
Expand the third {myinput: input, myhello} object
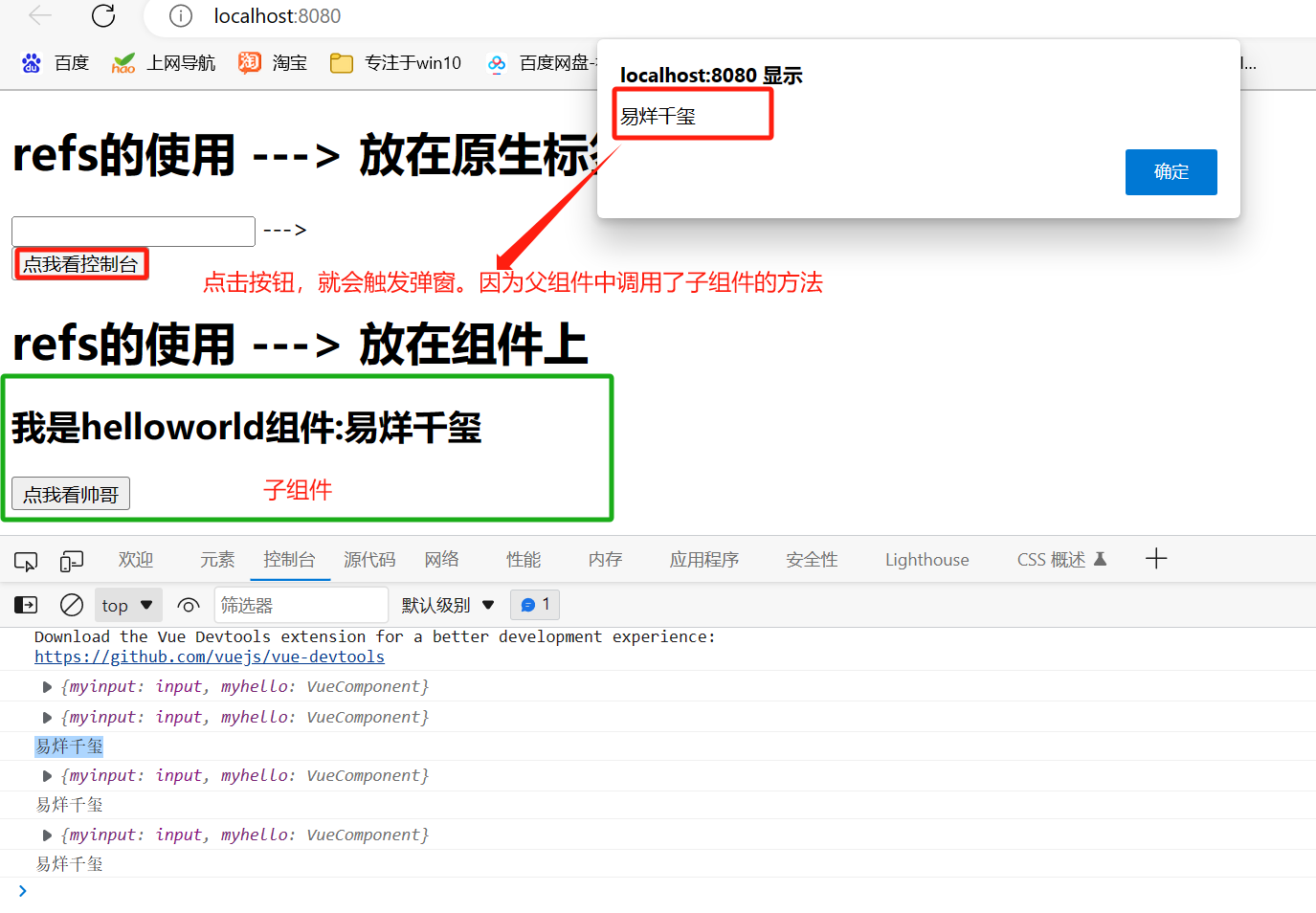click(47, 776)
